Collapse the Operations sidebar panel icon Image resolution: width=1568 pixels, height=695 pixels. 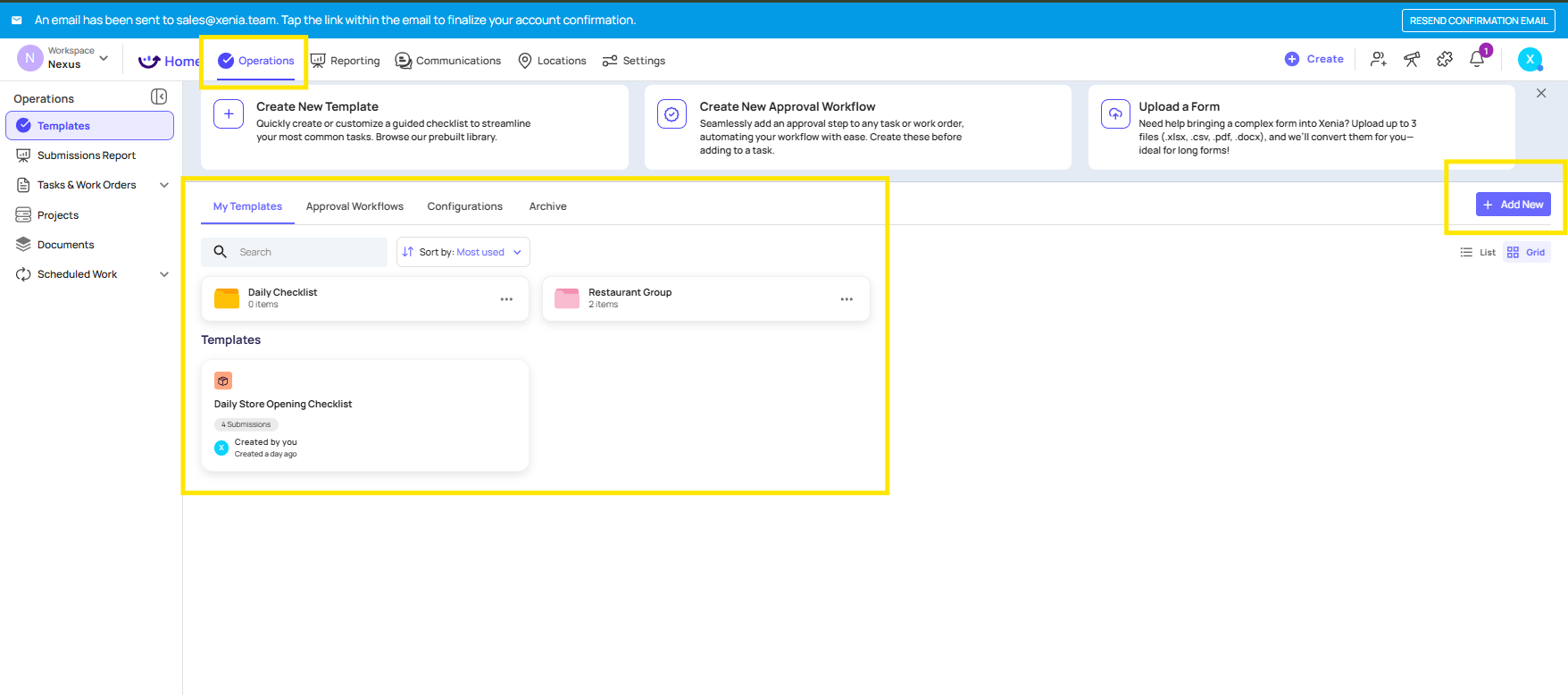coord(159,96)
